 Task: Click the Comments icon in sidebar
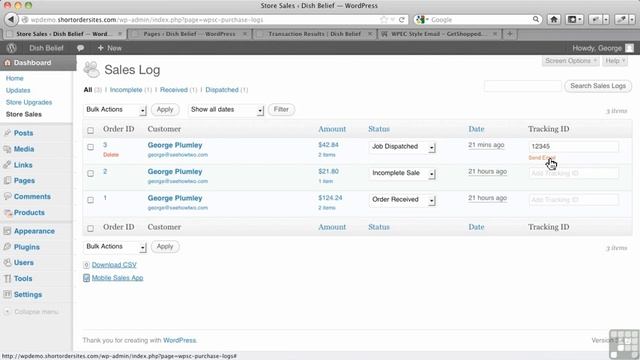pyautogui.click(x=7, y=196)
